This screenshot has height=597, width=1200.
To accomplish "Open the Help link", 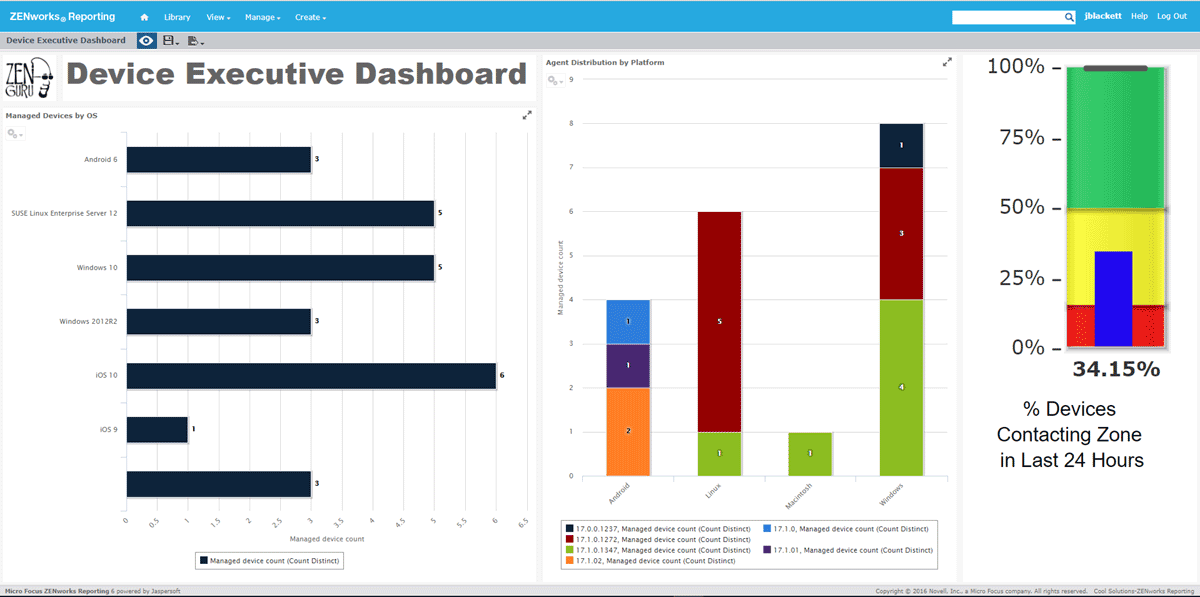I will point(1139,17).
